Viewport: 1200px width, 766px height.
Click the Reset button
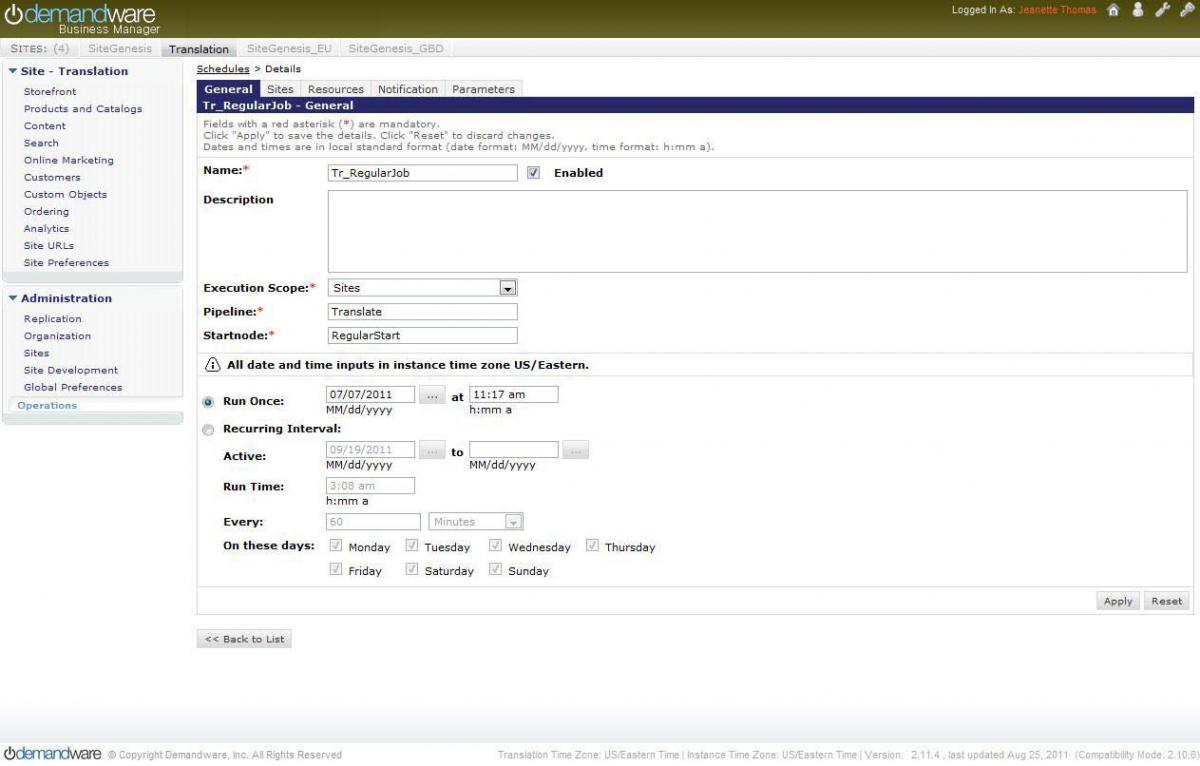1166,601
